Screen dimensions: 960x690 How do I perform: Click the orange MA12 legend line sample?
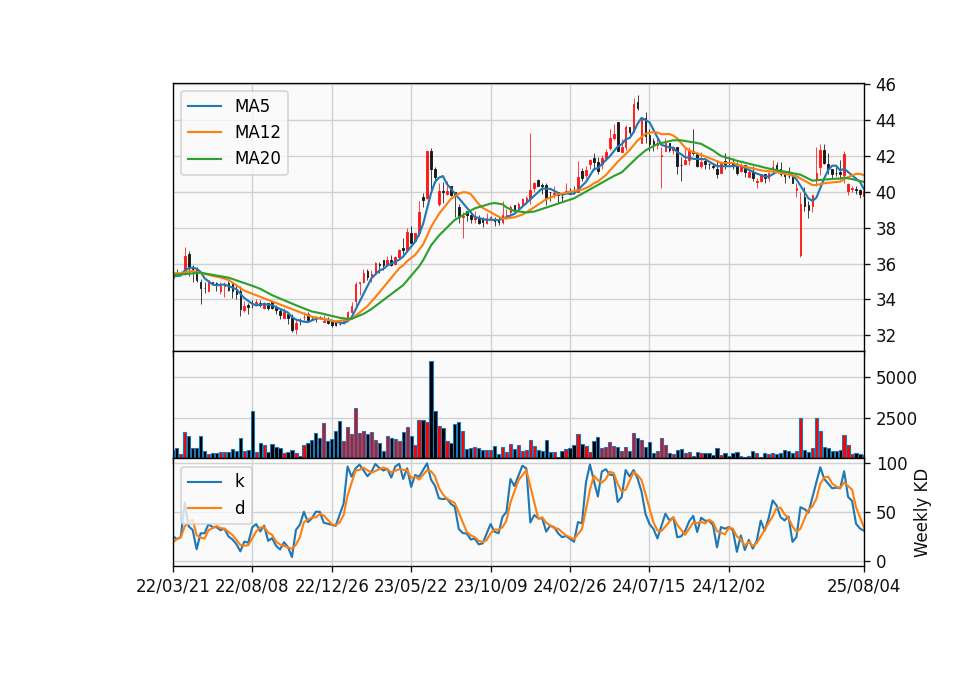point(204,132)
